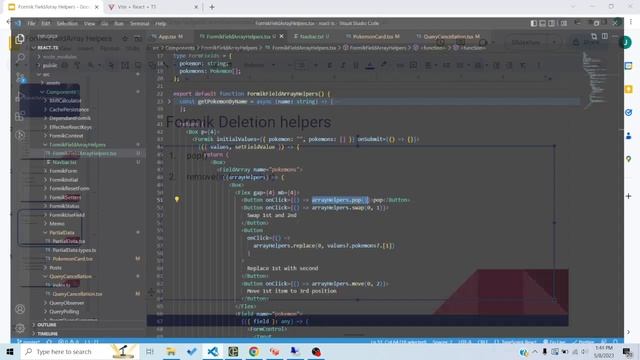Click the Slideshow button

[x=526, y=42]
